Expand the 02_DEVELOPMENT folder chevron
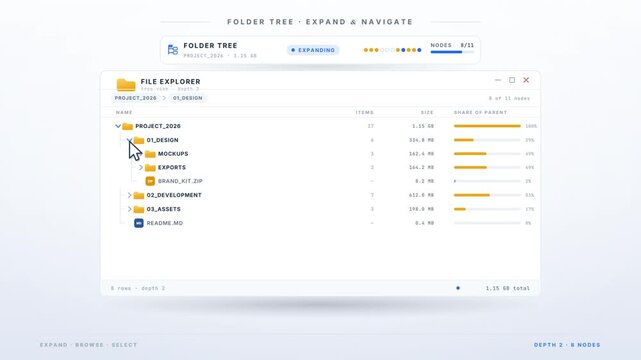The width and height of the screenshot is (641, 360). pos(129,195)
